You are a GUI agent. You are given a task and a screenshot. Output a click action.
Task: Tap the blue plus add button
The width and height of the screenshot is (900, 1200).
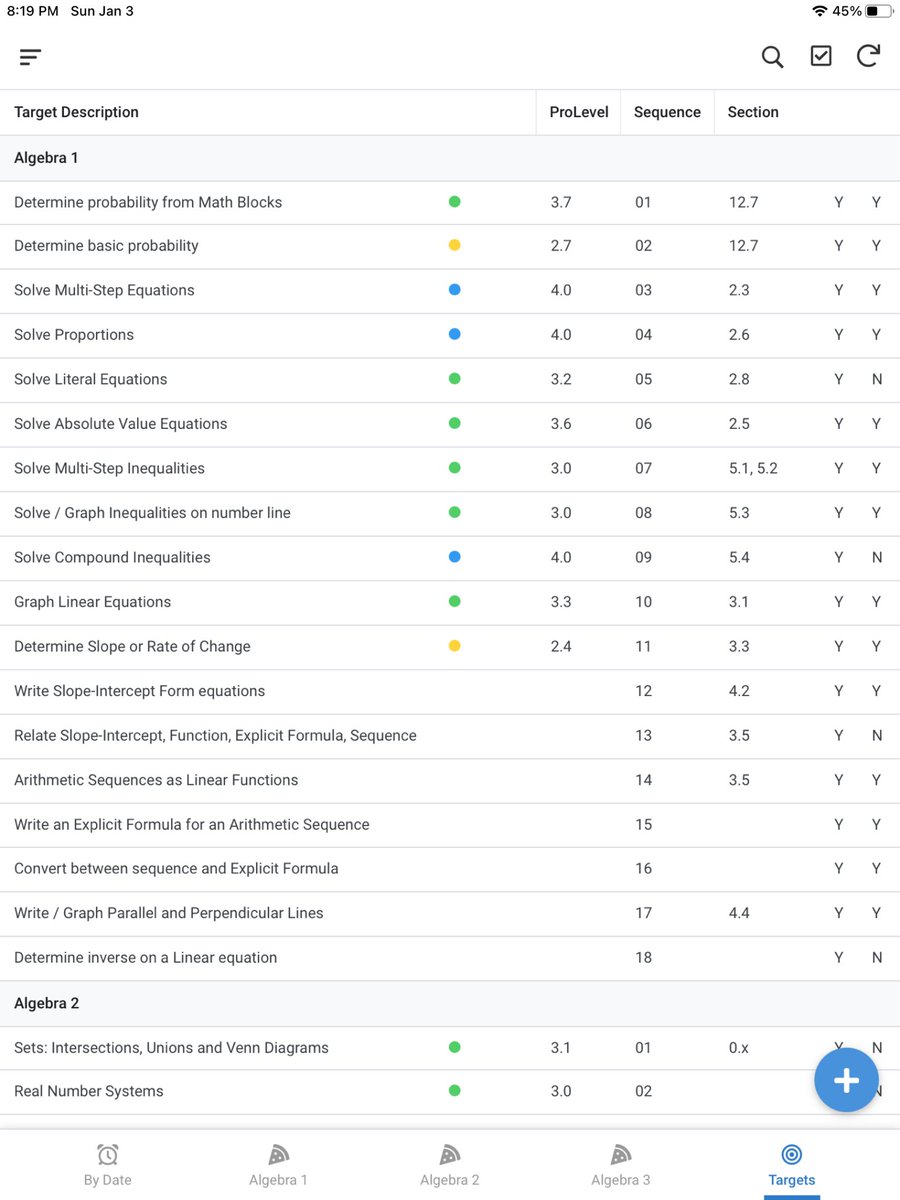(x=846, y=1080)
